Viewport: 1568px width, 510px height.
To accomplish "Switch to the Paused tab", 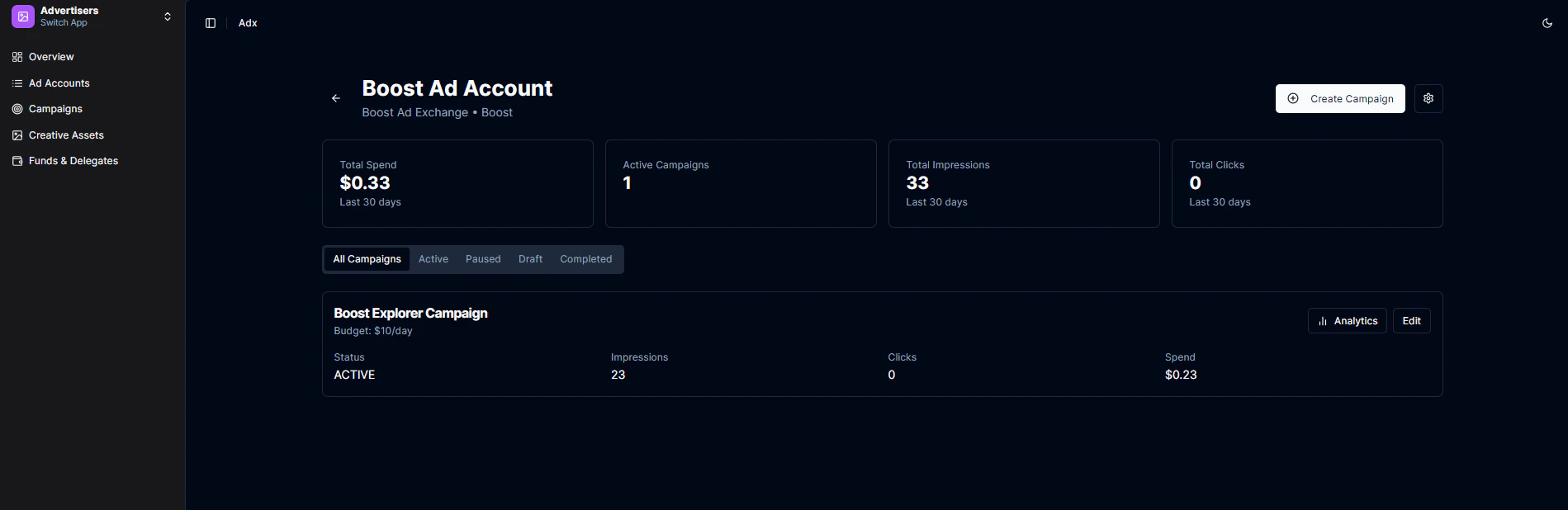I will point(483,259).
